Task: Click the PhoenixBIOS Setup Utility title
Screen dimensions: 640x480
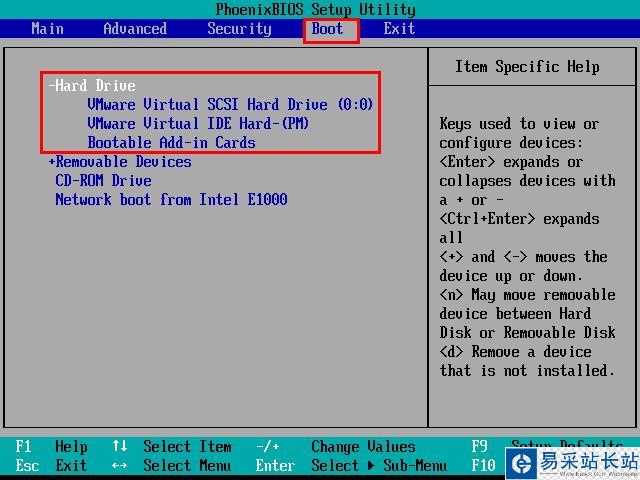Action: pyautogui.click(x=316, y=9)
